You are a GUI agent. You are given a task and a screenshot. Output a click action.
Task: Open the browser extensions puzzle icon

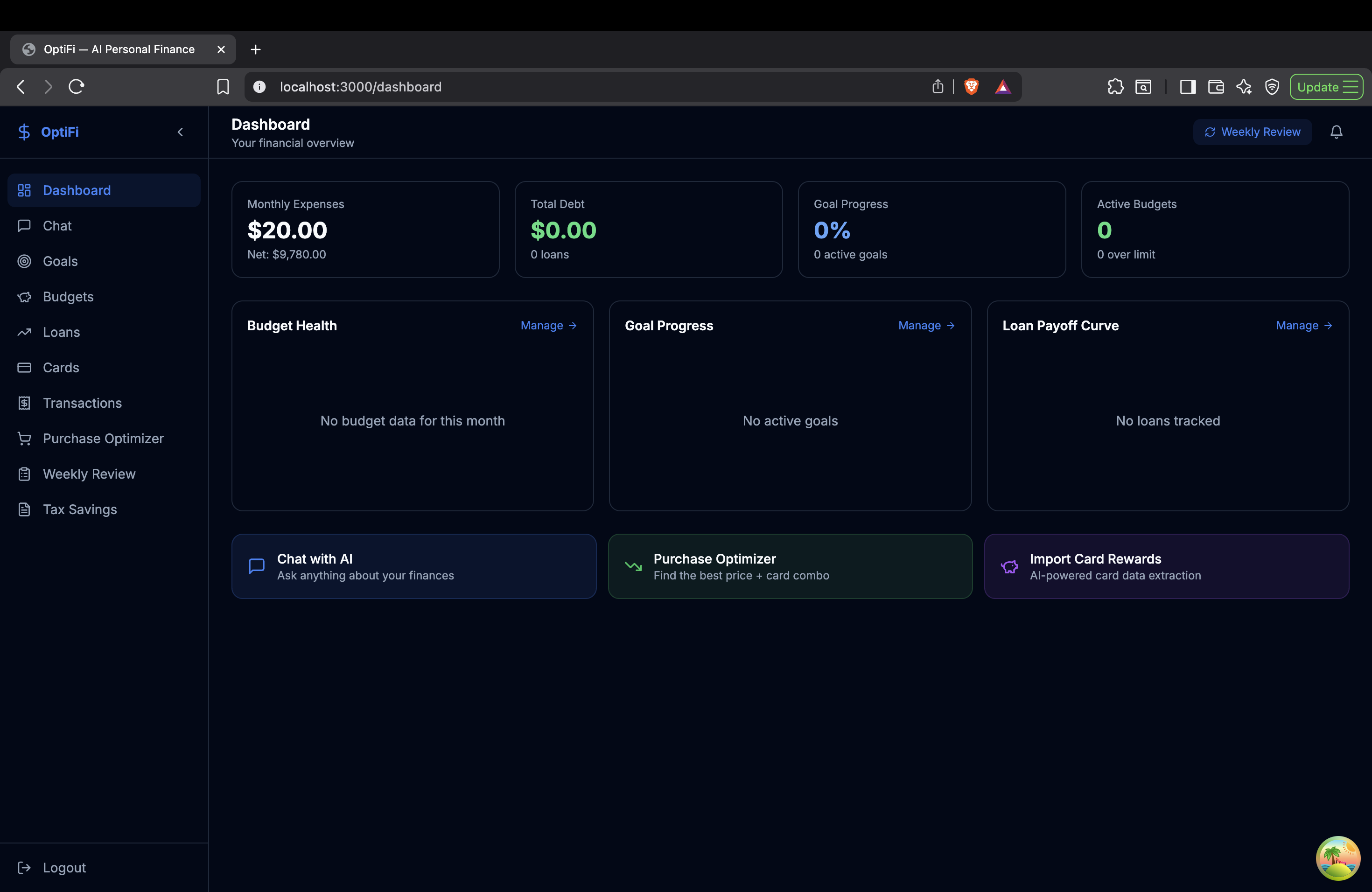1115,86
